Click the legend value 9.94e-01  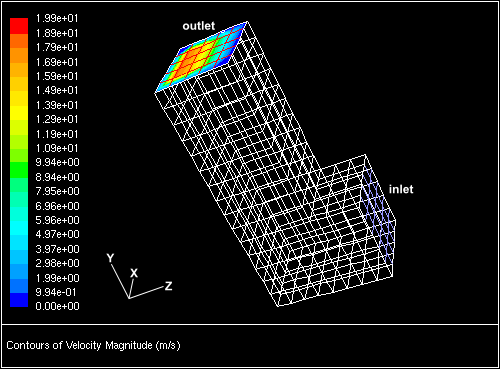pyautogui.click(x=56, y=292)
